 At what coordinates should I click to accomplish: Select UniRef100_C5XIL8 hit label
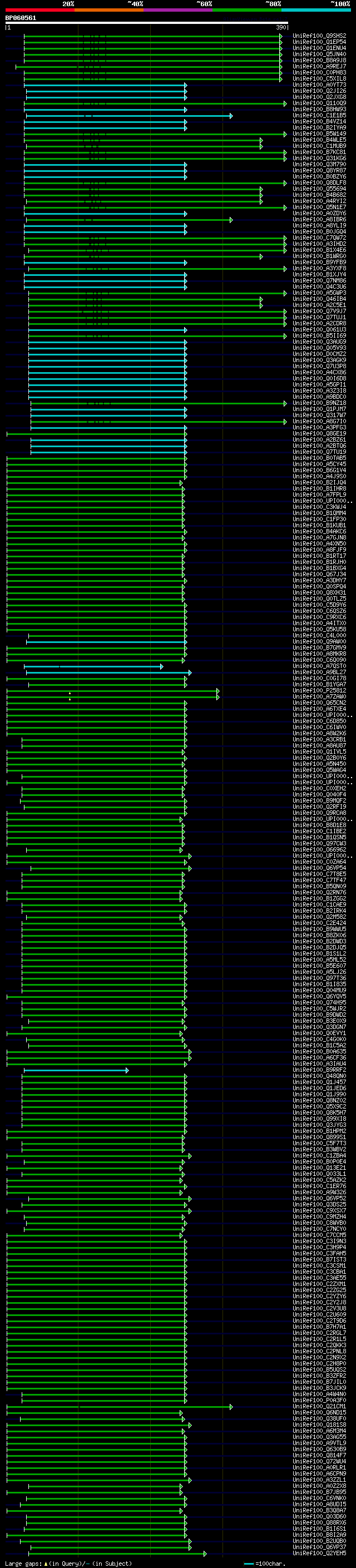tap(319, 78)
